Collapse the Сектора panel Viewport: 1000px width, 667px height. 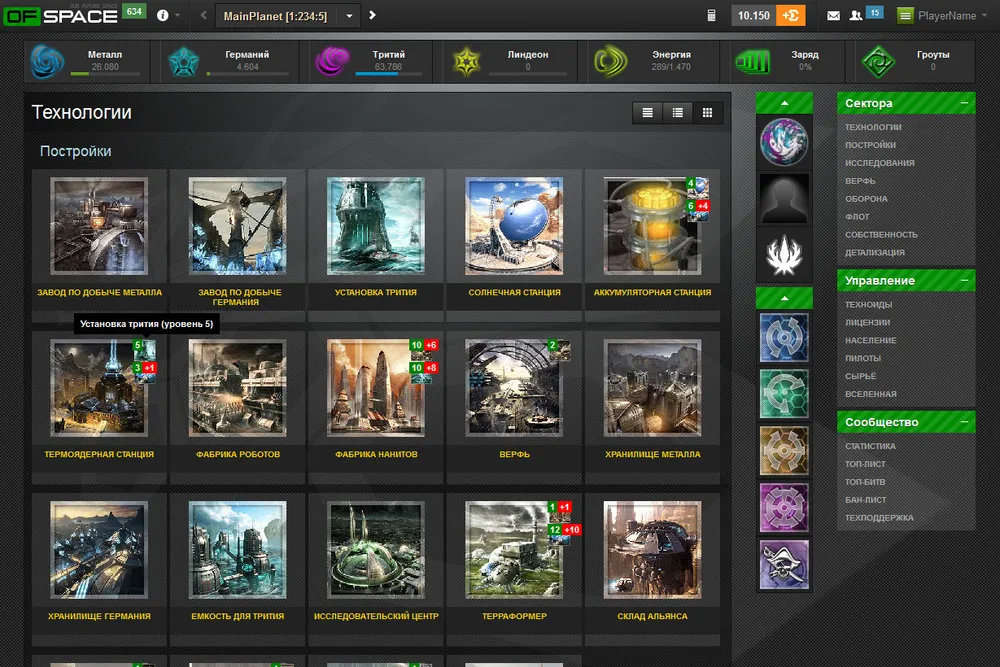(964, 103)
